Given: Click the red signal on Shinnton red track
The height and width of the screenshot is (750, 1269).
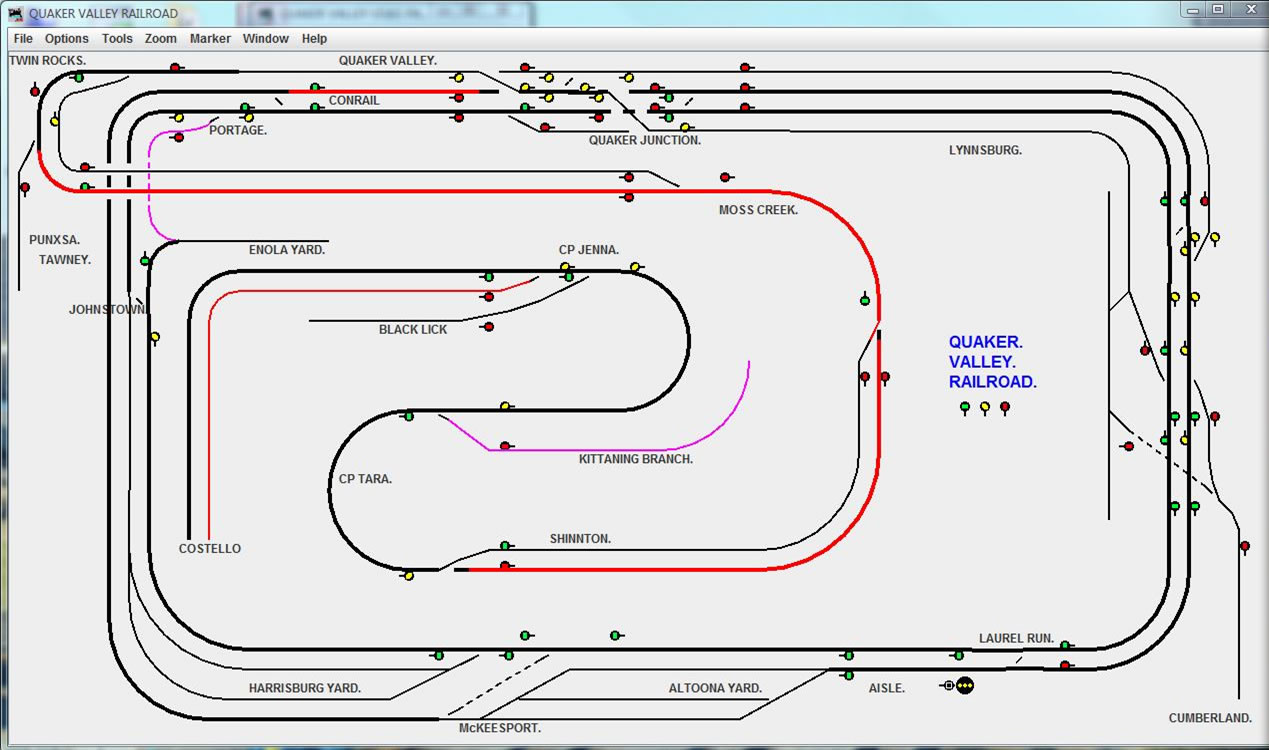Looking at the screenshot, I should [x=505, y=566].
